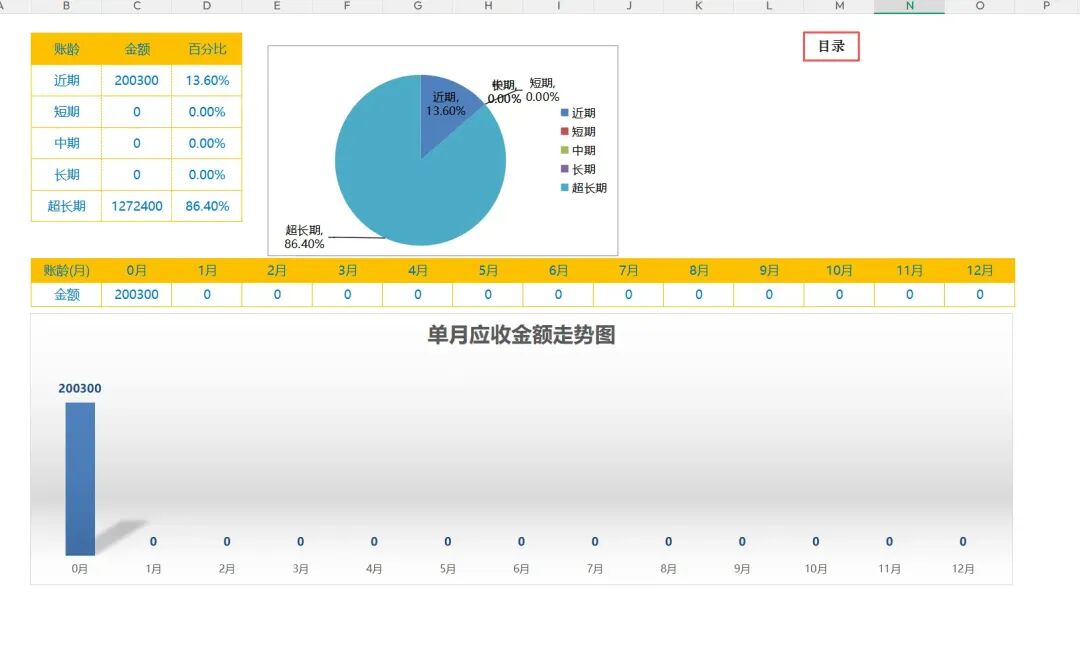
Task: Select the 6月 header cell in the table
Action: pos(558,270)
